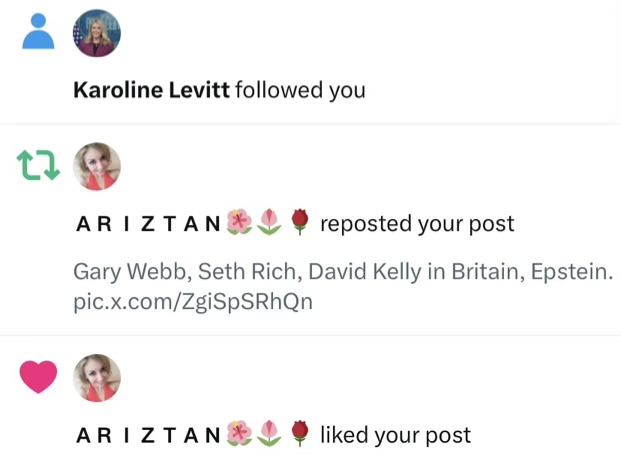Click the tulip emoji beside 'reposted your post'
Viewport: 621px width, 457px height.
pos(269,222)
